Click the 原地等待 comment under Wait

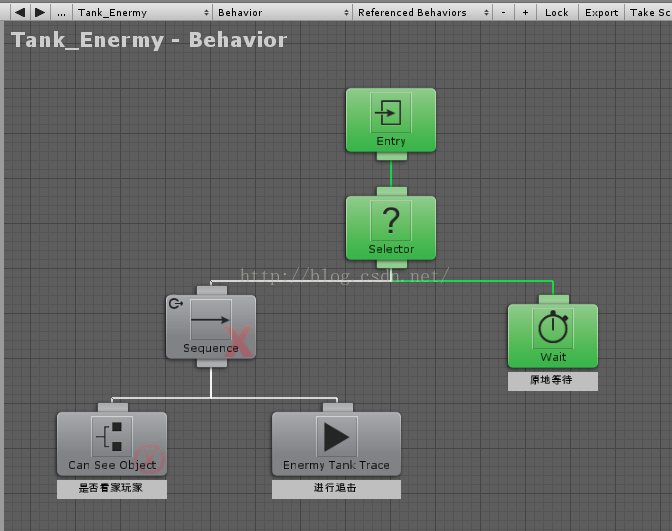[x=553, y=381]
